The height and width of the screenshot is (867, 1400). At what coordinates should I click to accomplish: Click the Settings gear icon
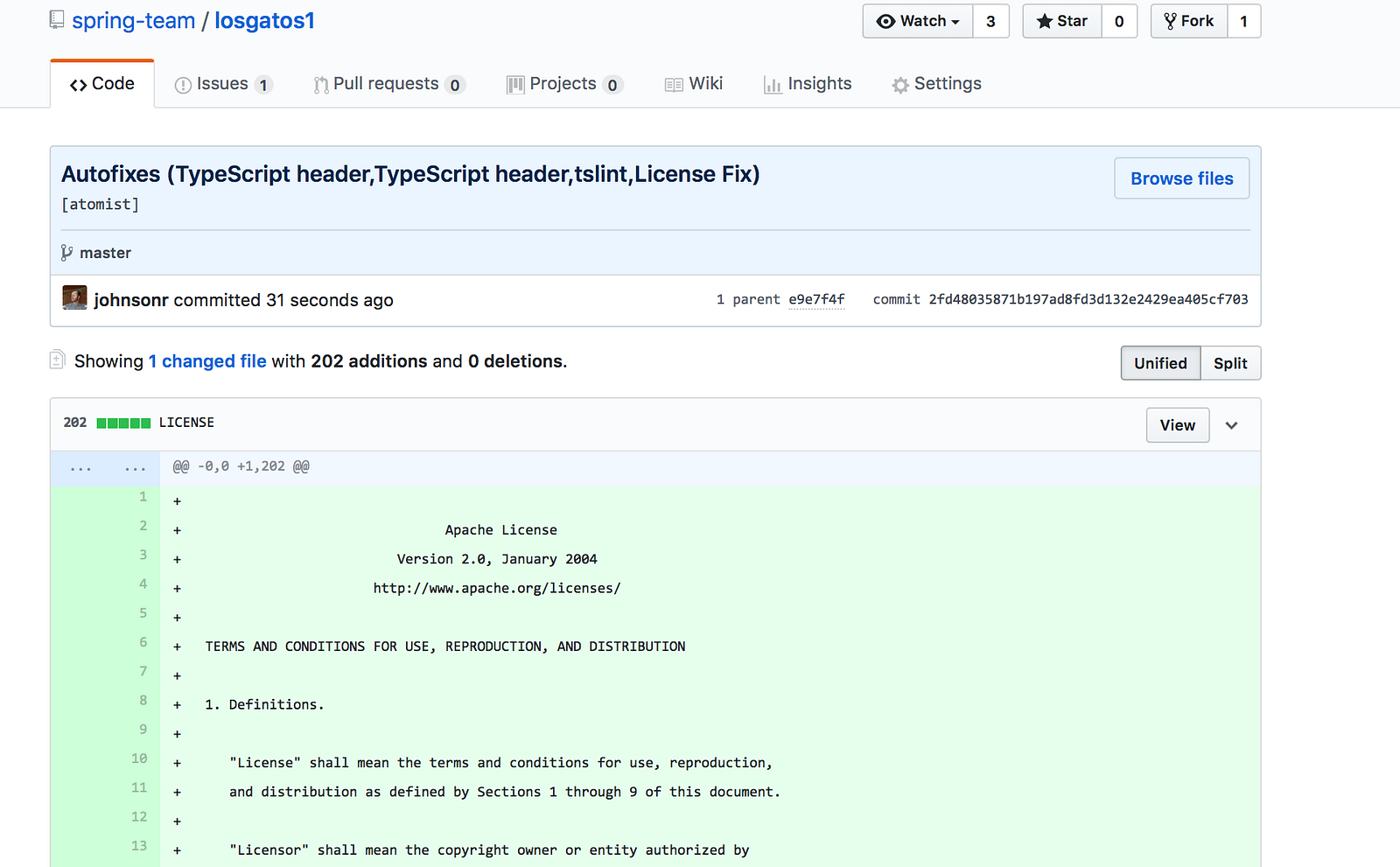[x=900, y=85]
